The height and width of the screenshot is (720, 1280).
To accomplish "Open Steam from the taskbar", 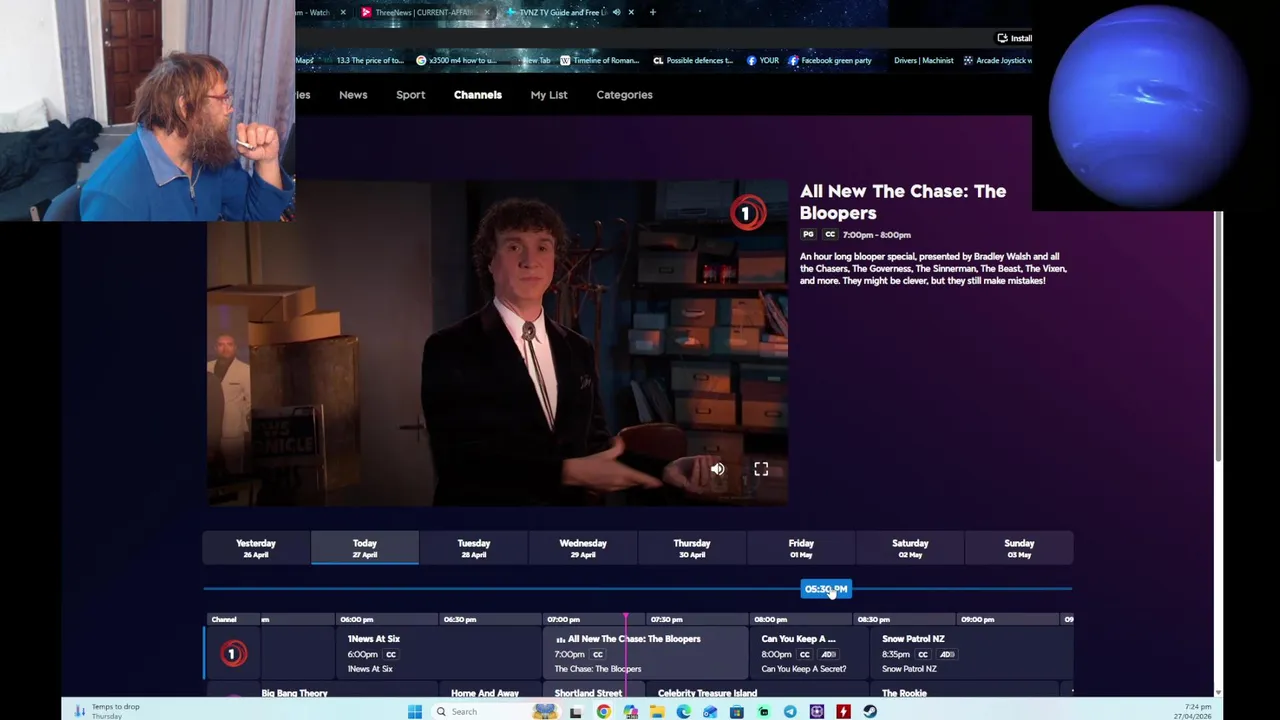I will tap(870, 712).
